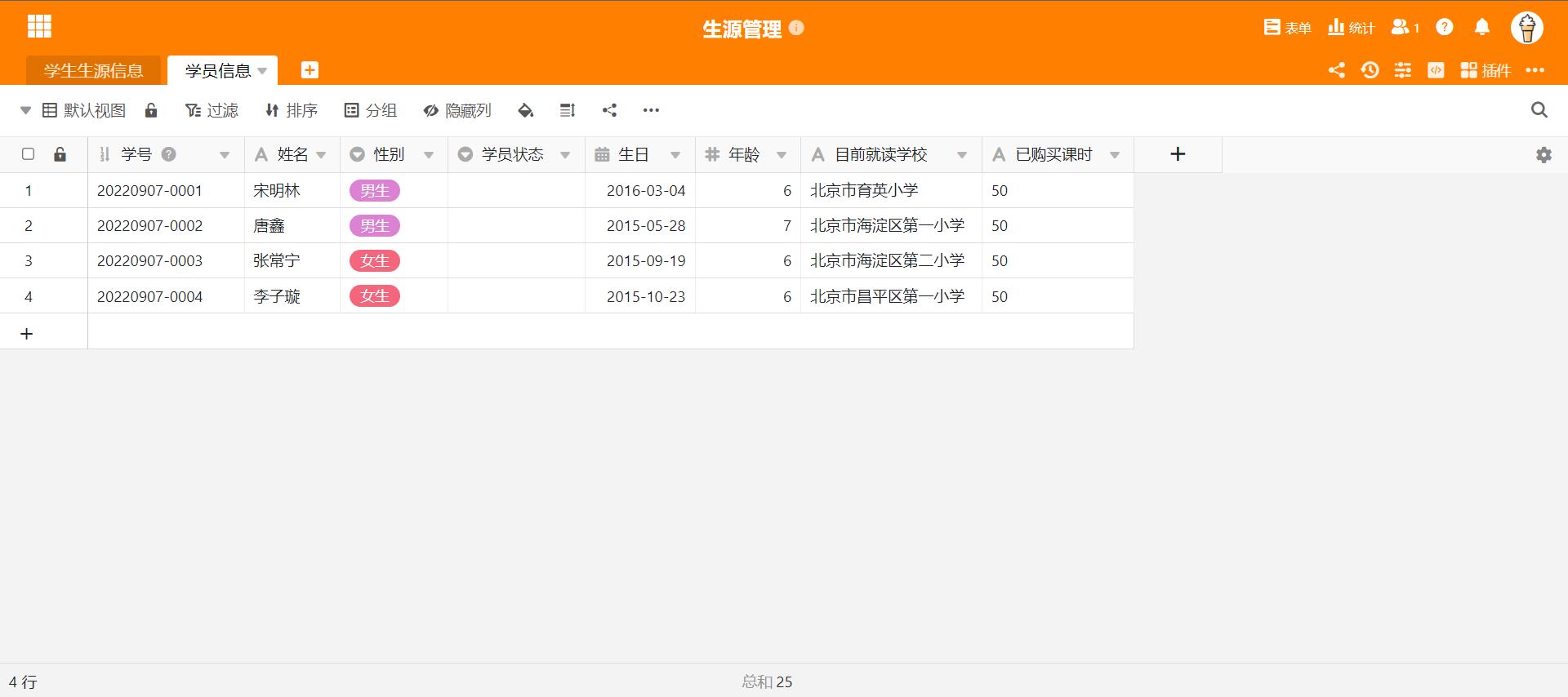Open the 过滤 filter tool
Screen dimensions: 1568x697
(212, 110)
